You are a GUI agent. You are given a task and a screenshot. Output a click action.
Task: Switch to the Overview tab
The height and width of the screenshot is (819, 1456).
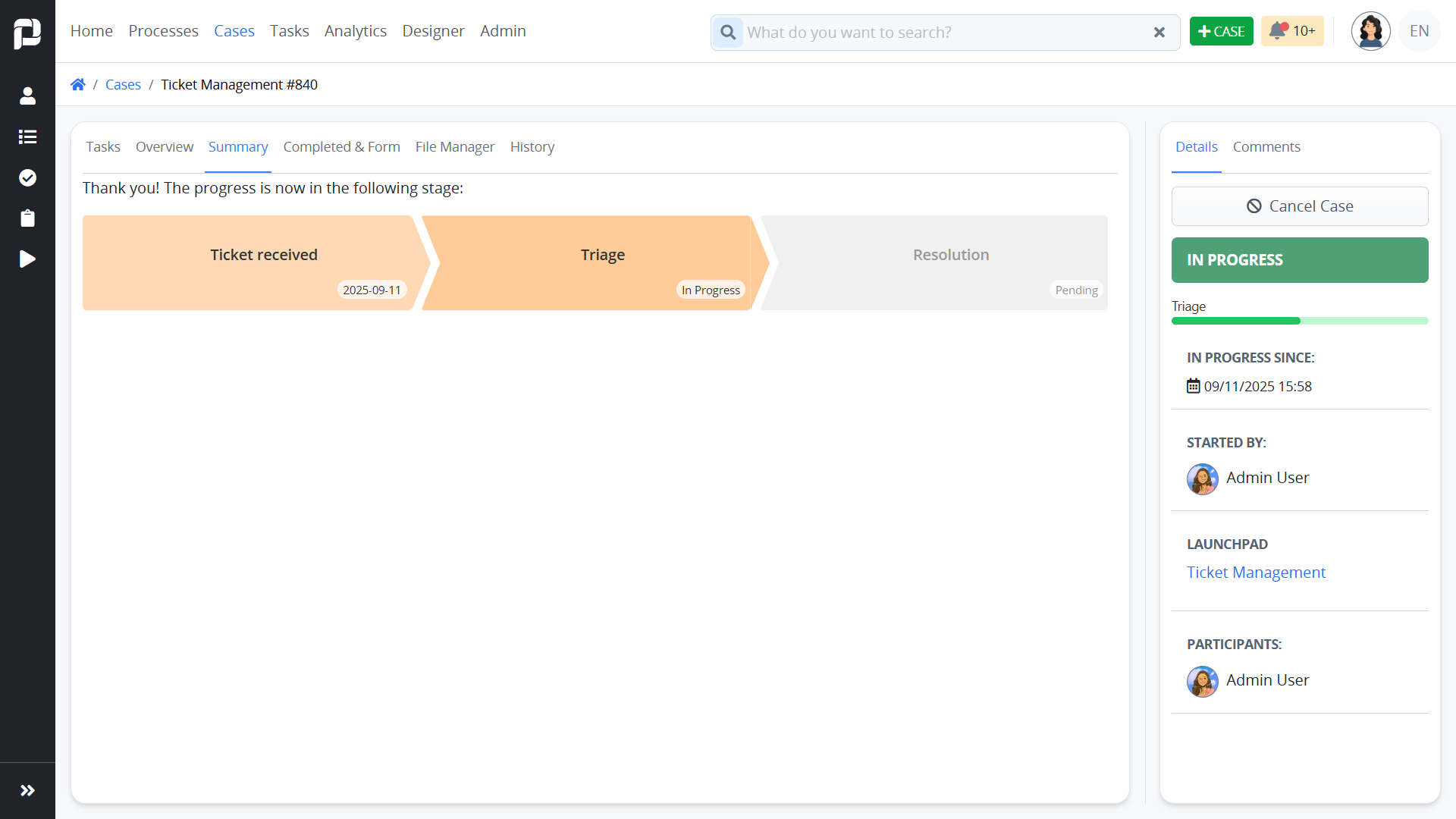pos(165,146)
